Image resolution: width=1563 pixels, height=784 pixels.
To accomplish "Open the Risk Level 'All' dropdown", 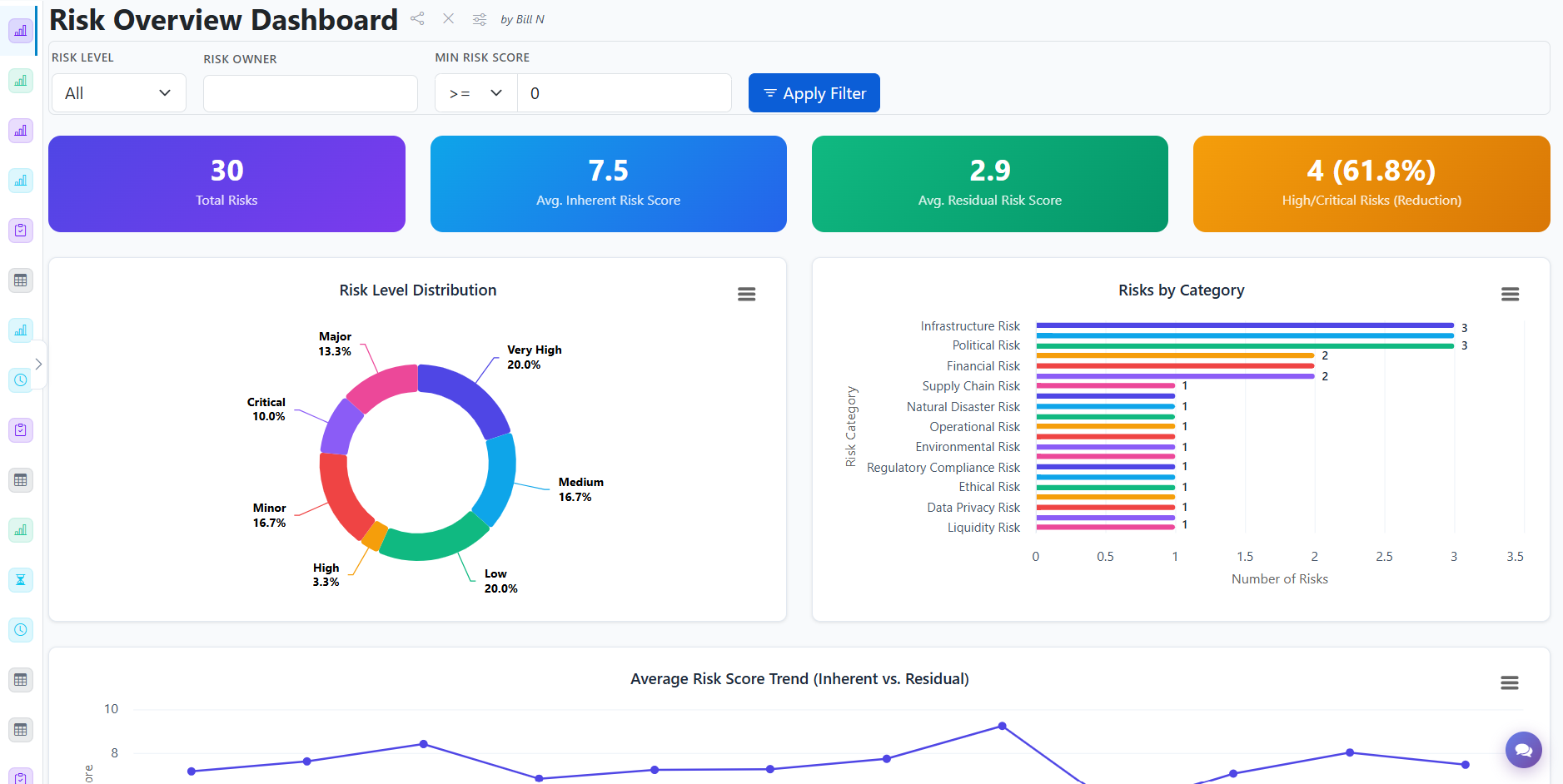I will (118, 93).
